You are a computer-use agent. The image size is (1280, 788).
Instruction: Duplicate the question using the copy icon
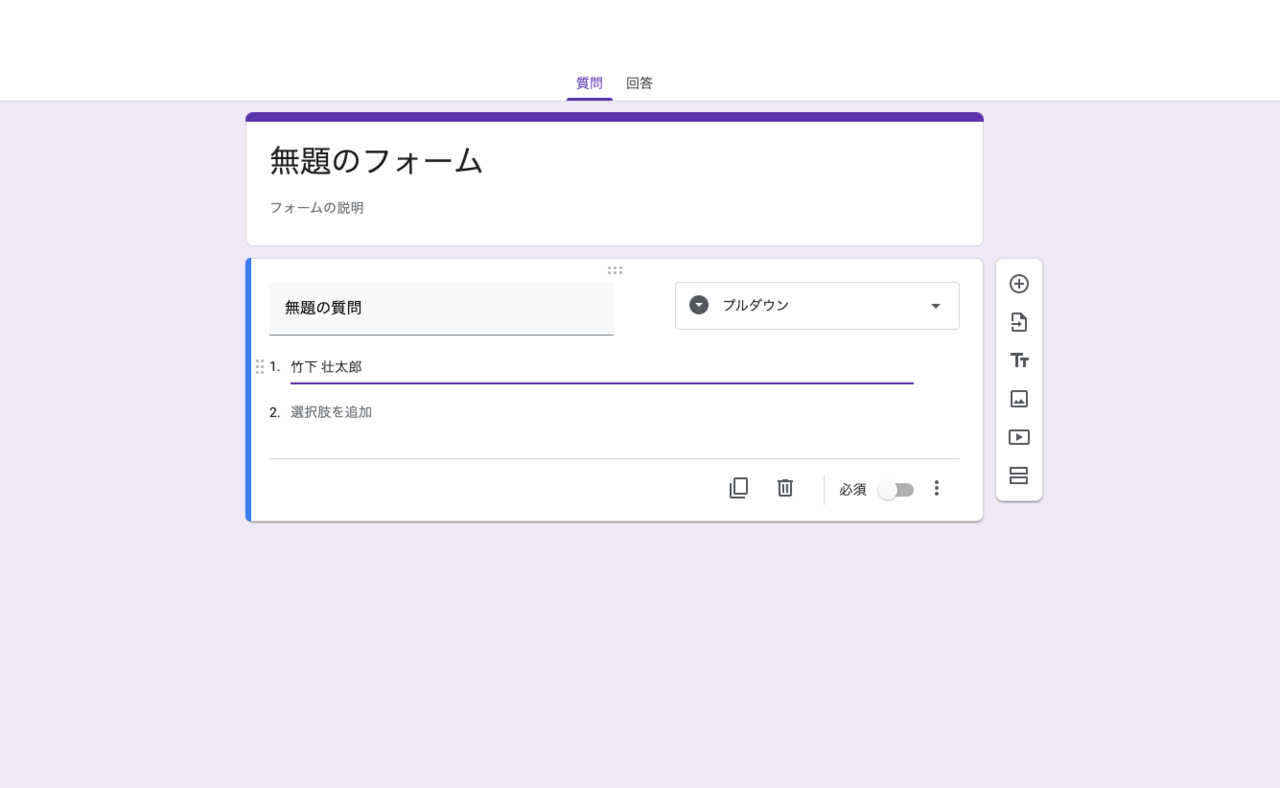[x=738, y=488]
